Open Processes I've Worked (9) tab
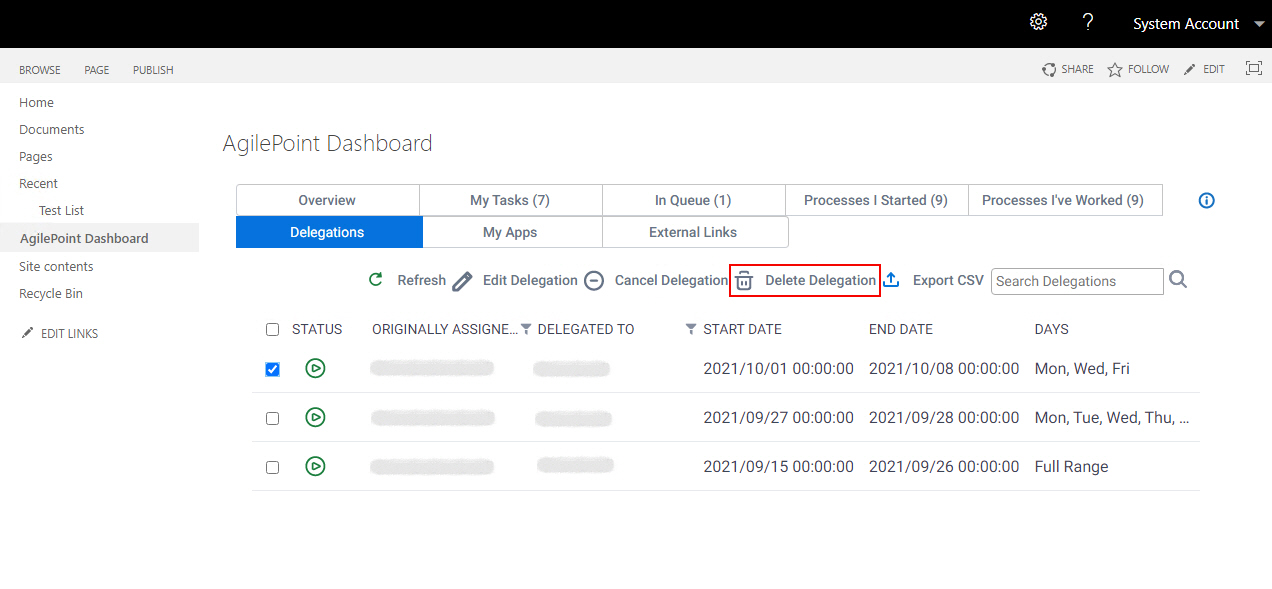 (1063, 200)
